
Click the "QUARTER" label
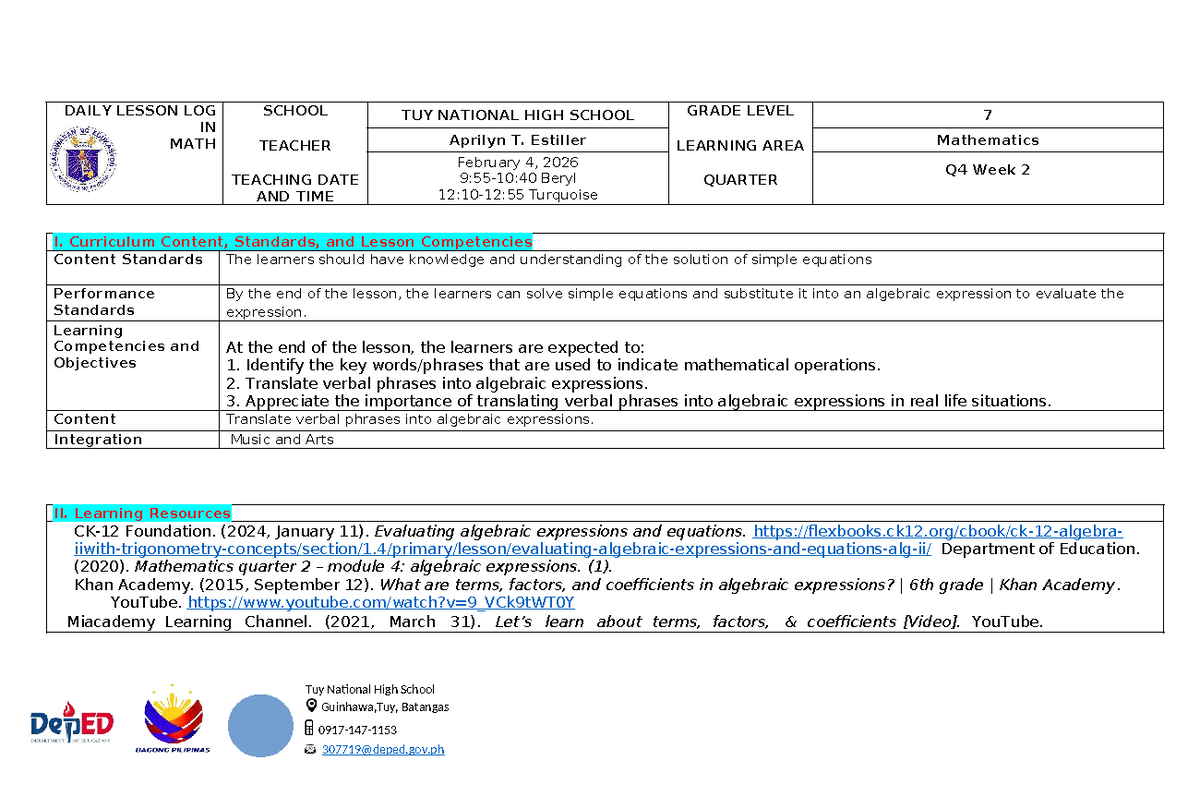pyautogui.click(x=741, y=180)
